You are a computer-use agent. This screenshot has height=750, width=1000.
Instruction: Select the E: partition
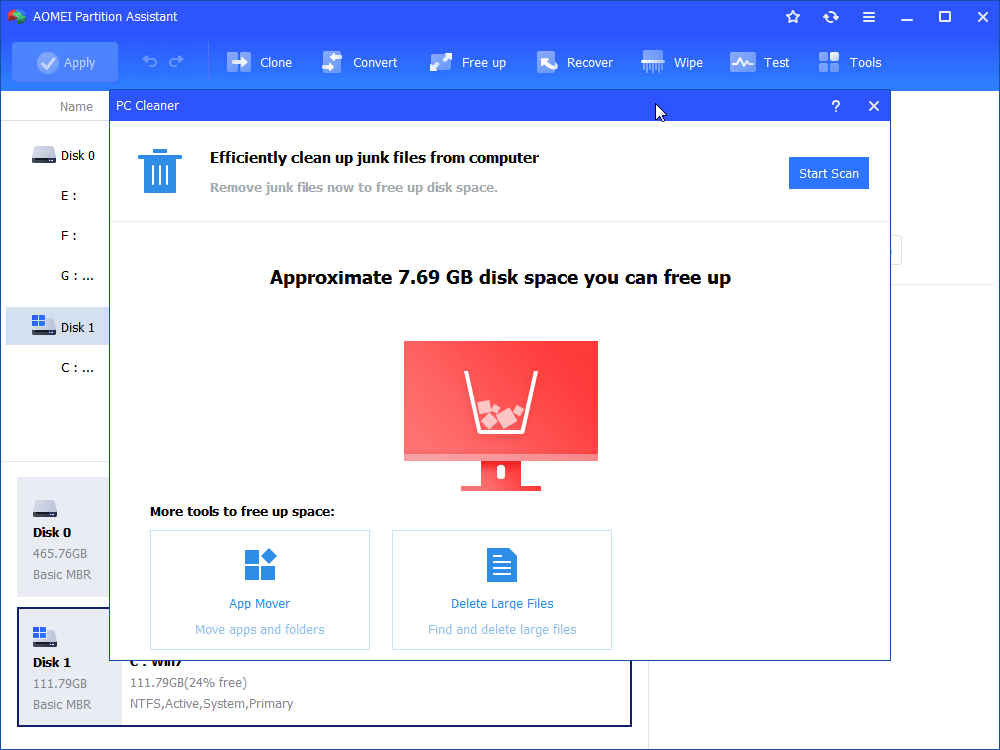69,196
